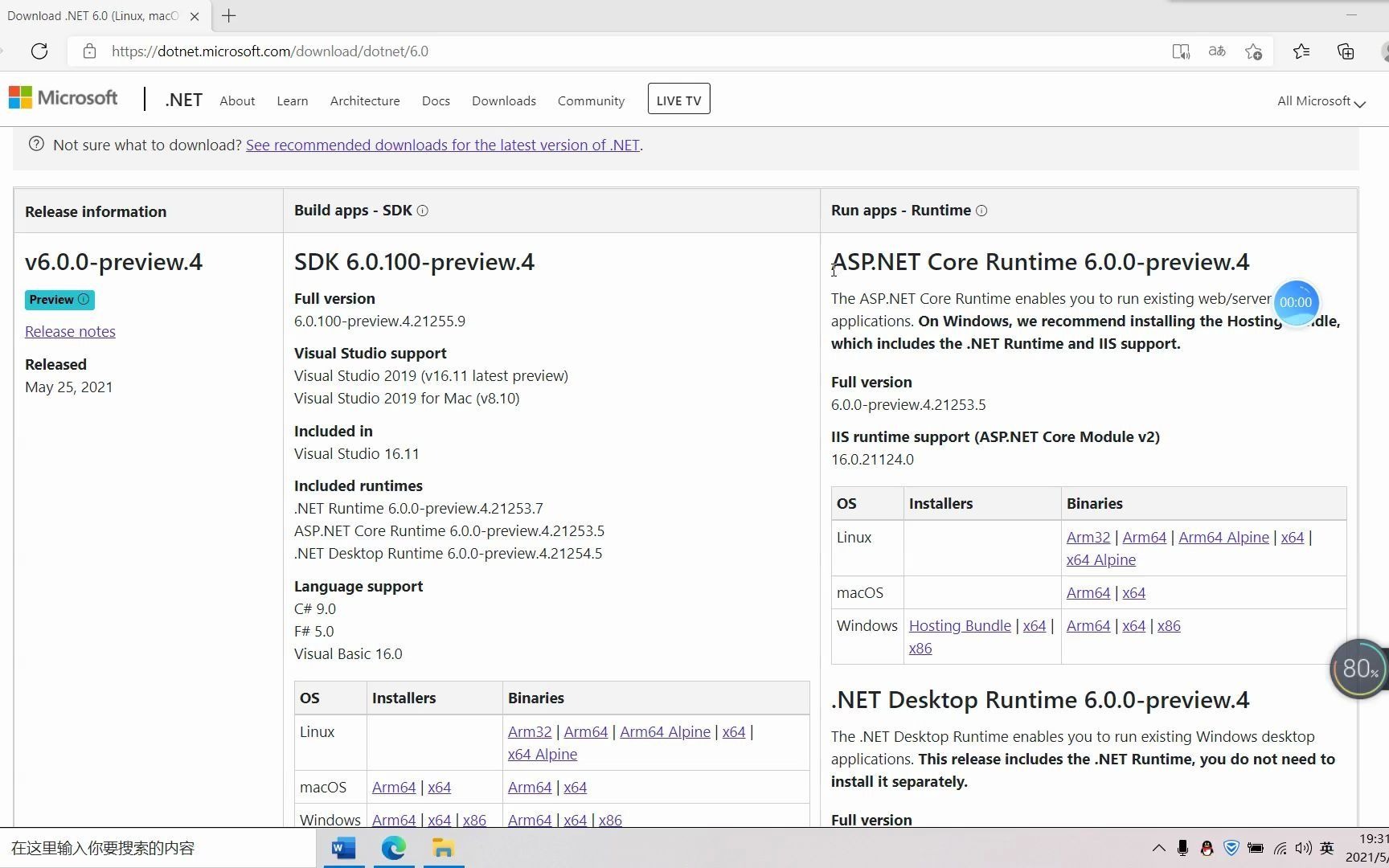Download SDK Linux x64 Alpine binaries
The image size is (1389, 868).
point(543,754)
